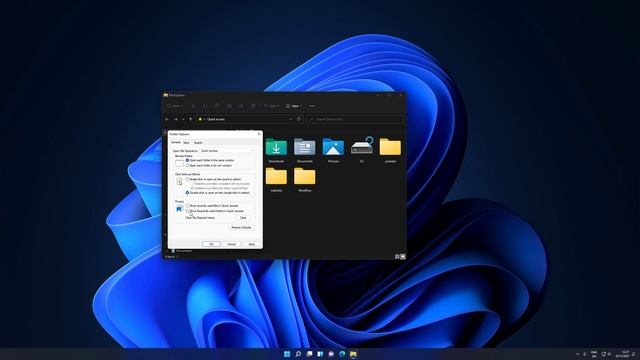Switch to the View tab in Folder Options
The height and width of the screenshot is (360, 640).
186,143
